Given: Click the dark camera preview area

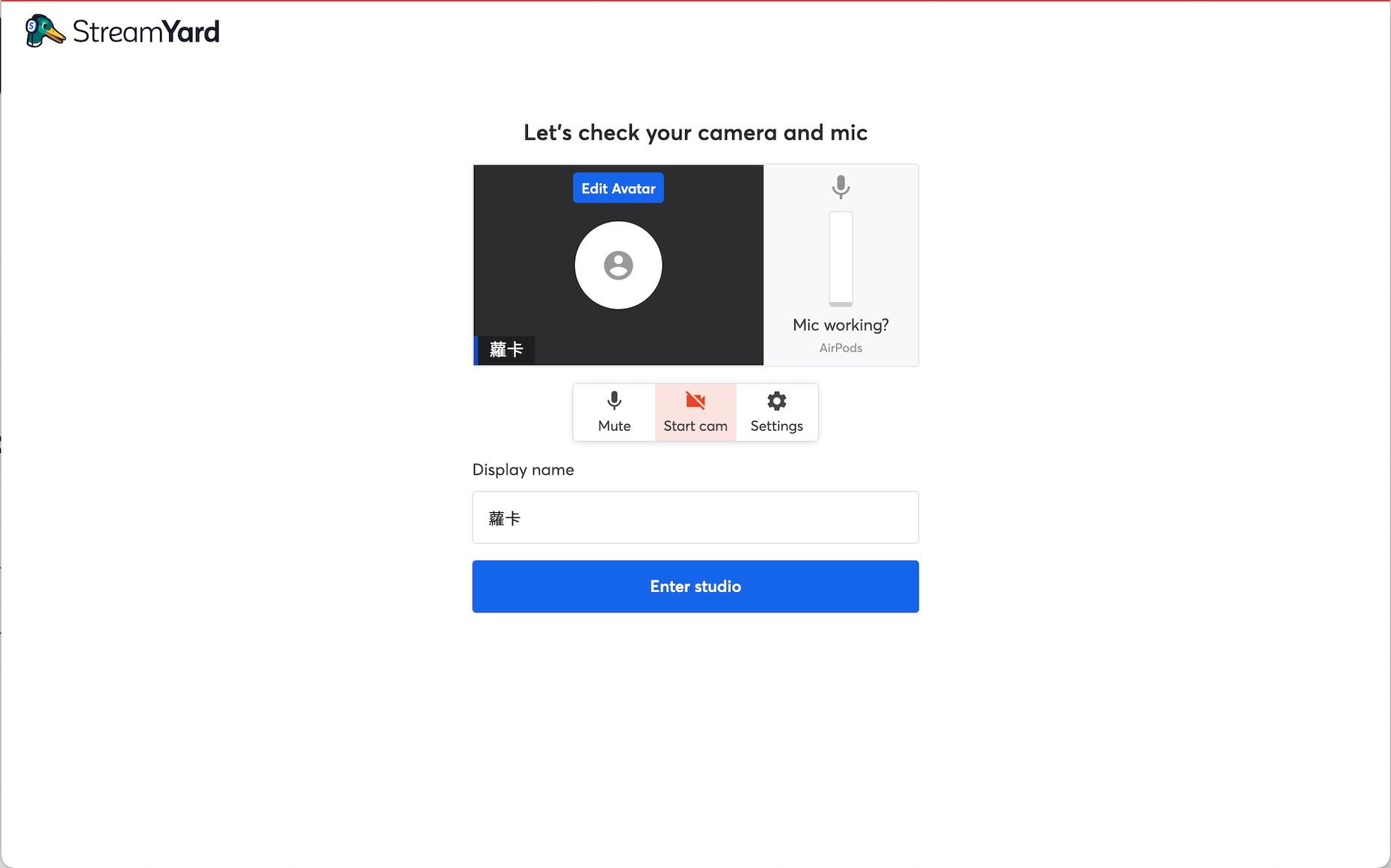Looking at the screenshot, I should pyautogui.click(x=618, y=265).
